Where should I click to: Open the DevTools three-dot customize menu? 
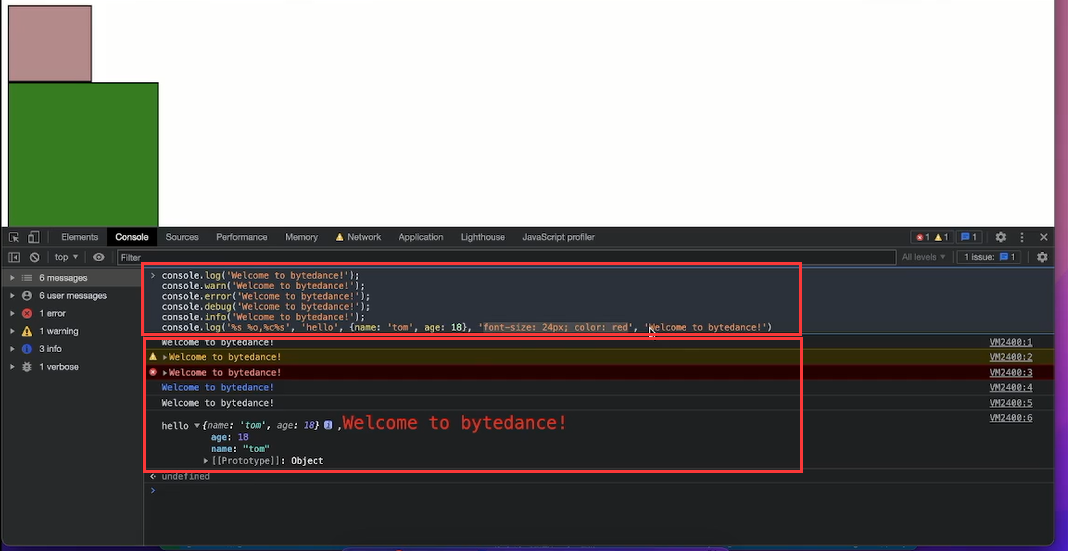1022,237
